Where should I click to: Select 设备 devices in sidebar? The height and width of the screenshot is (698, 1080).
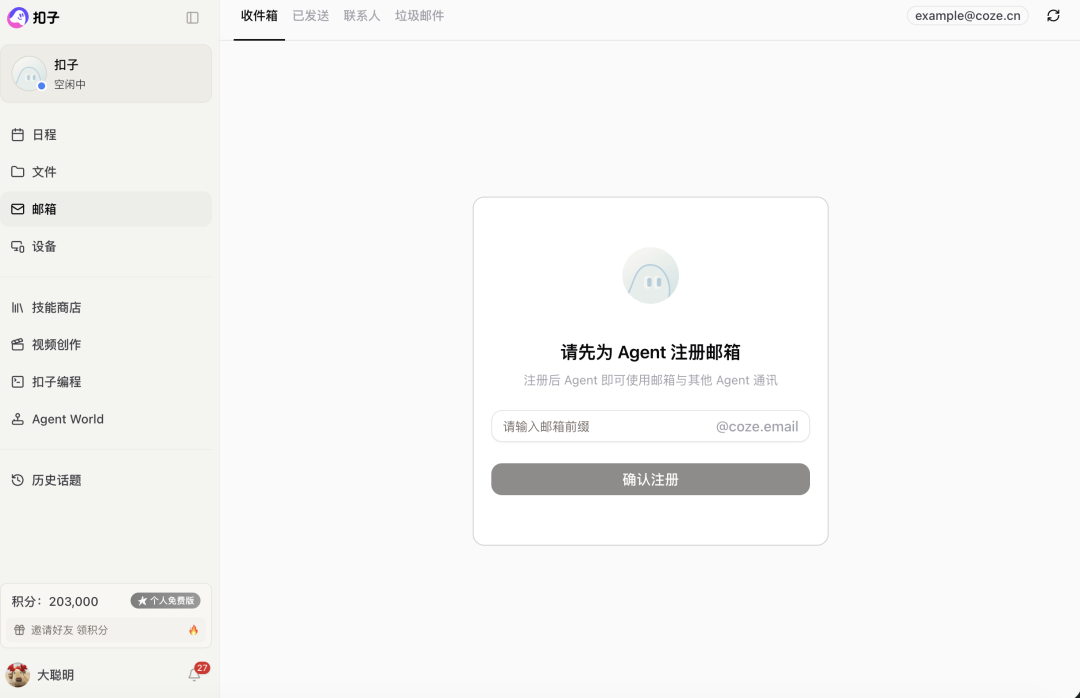[x=44, y=246]
